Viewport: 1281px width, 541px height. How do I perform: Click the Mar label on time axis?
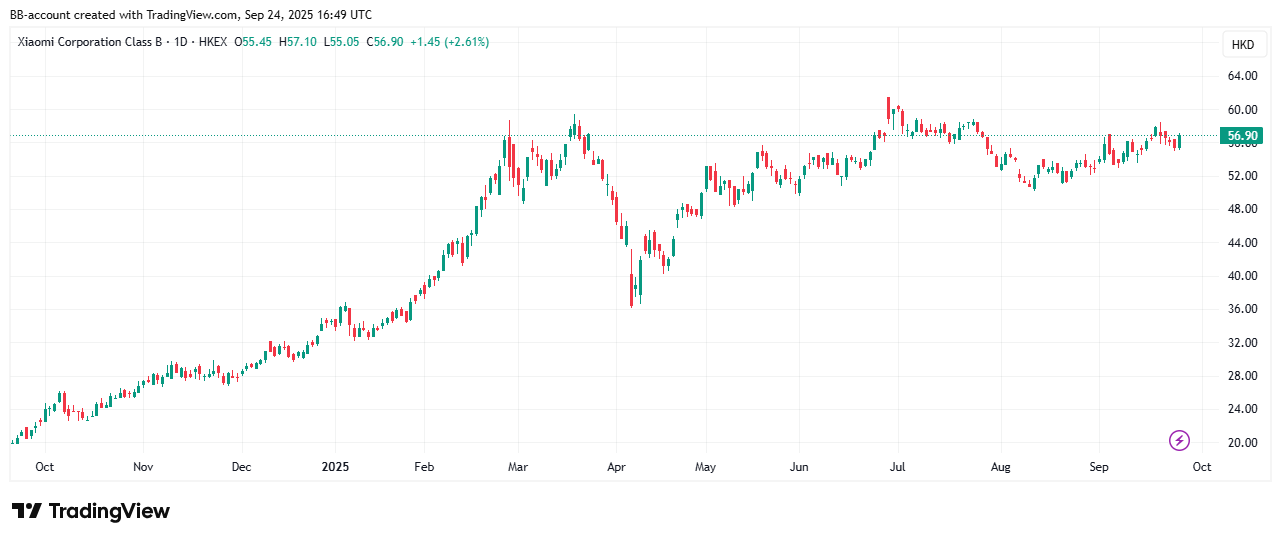pyautogui.click(x=517, y=467)
